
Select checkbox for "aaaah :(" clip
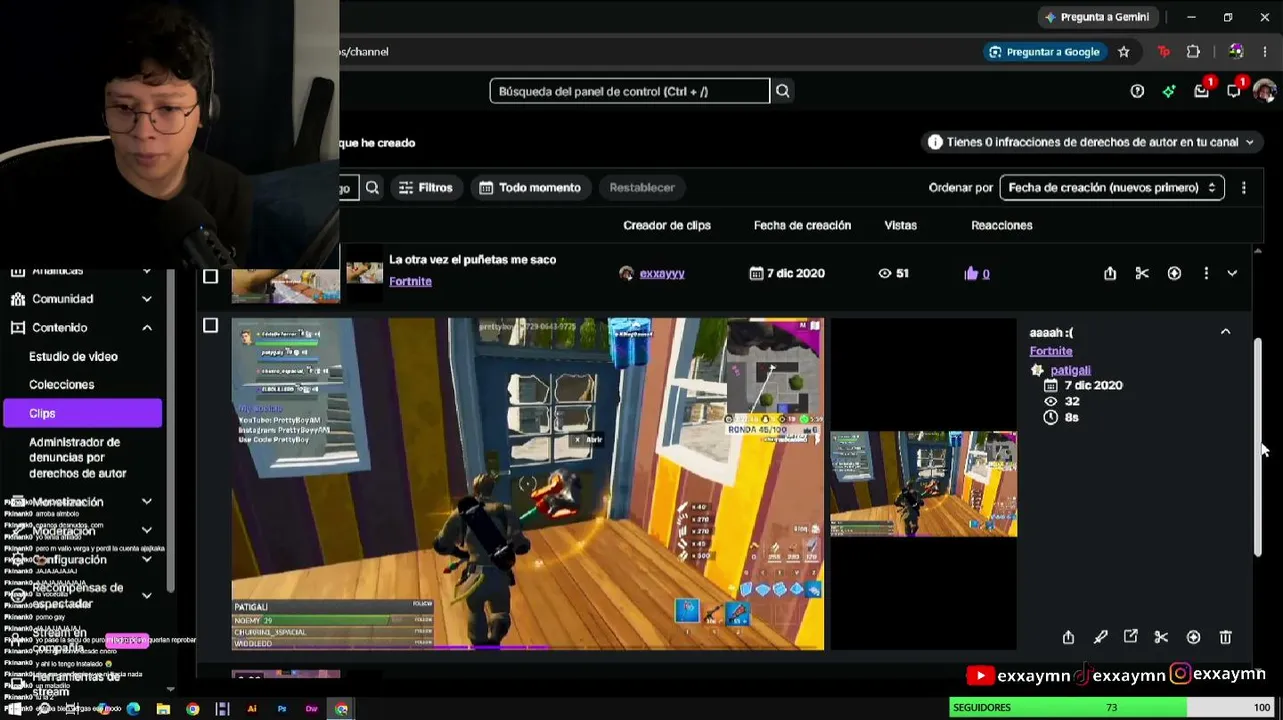[210, 325]
